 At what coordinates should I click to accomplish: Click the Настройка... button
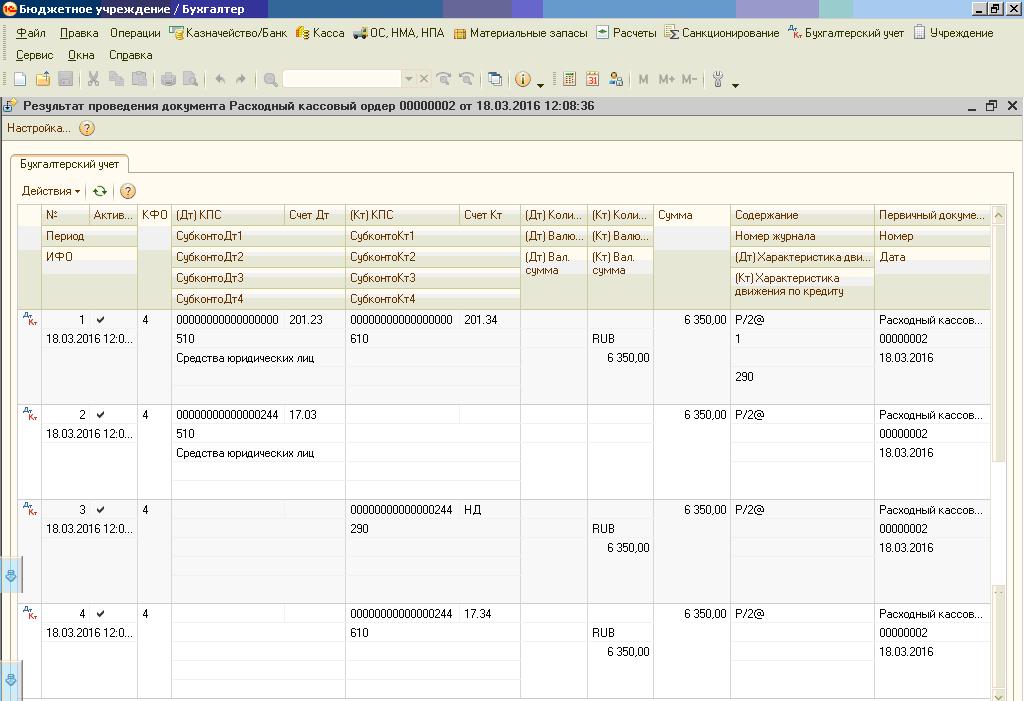[x=39, y=128]
